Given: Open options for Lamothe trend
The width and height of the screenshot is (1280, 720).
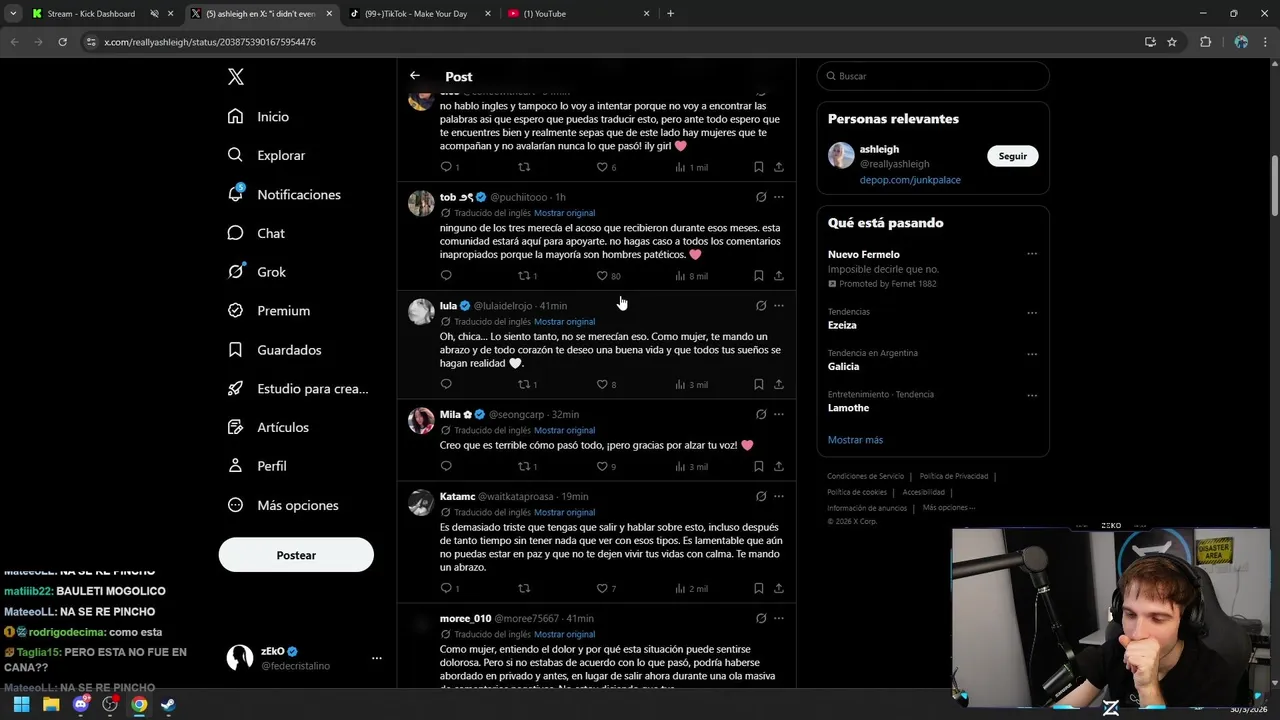Looking at the screenshot, I should tap(1032, 395).
